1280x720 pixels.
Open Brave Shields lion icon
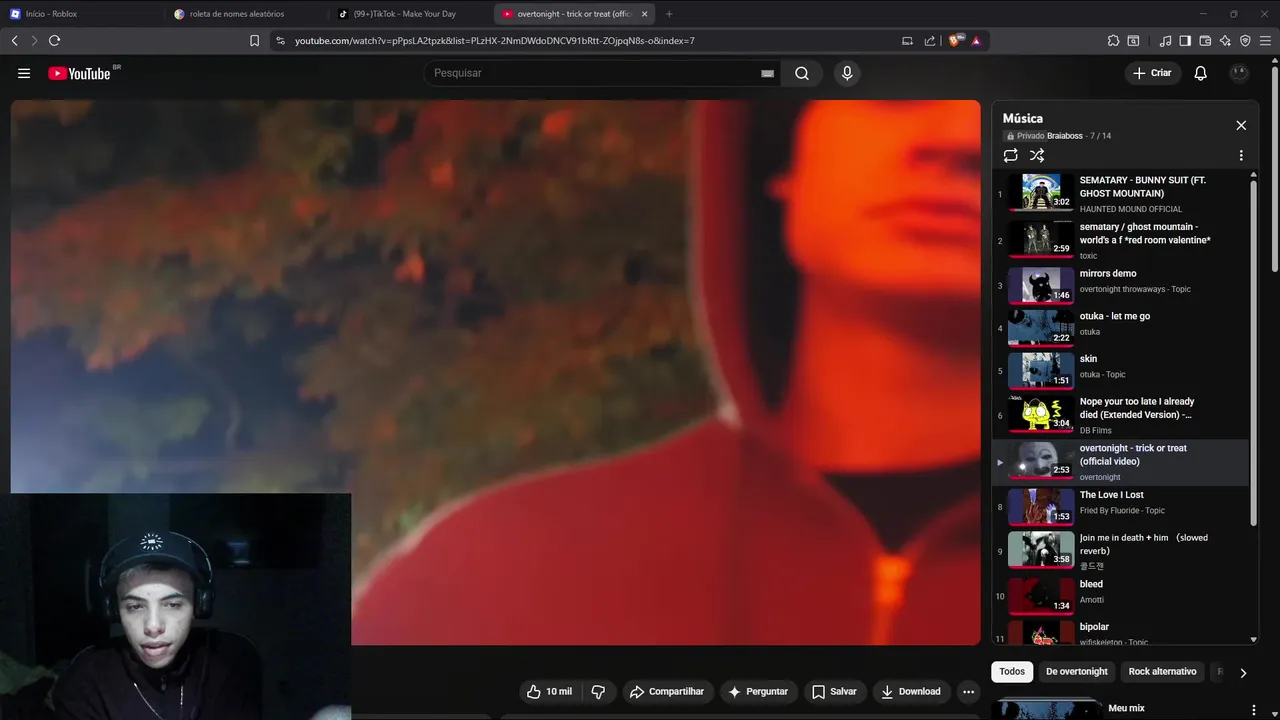(957, 41)
